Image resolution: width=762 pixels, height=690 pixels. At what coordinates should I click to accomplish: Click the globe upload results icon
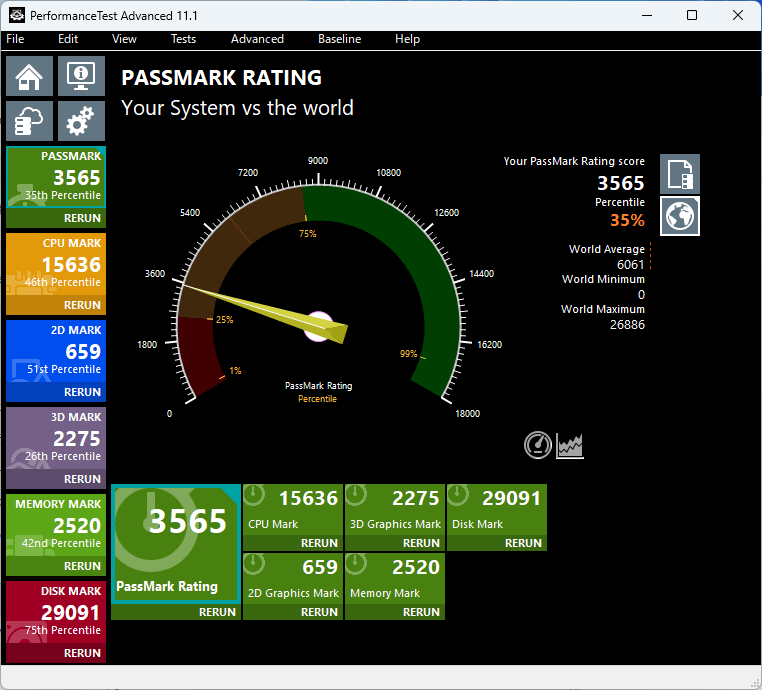point(680,216)
